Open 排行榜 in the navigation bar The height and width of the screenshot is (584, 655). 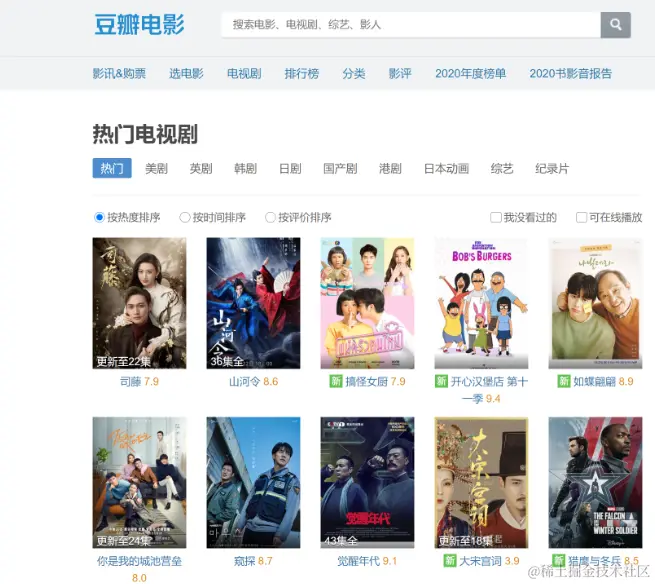[x=302, y=74]
